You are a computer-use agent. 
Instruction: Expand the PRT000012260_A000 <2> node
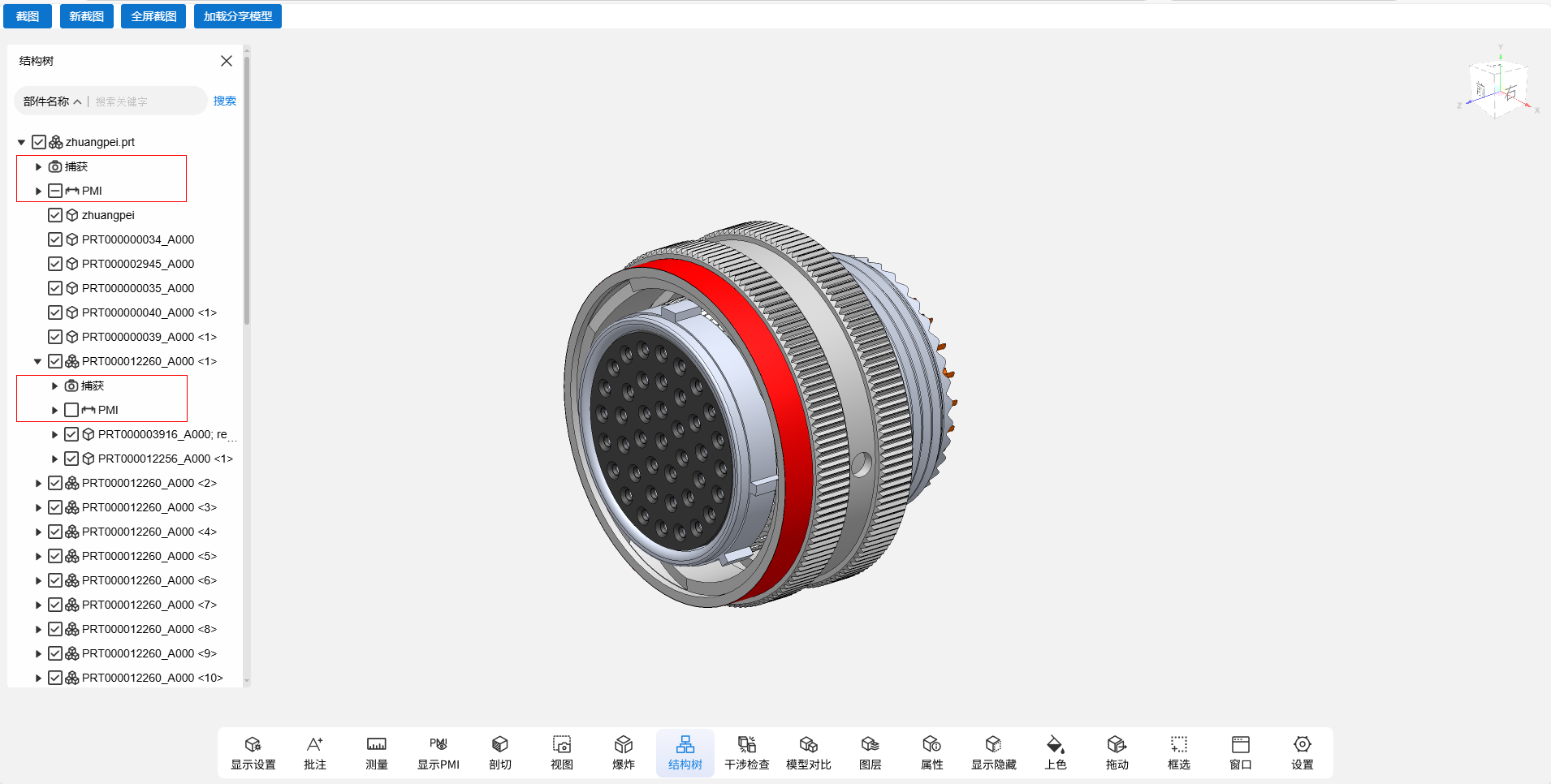38,483
